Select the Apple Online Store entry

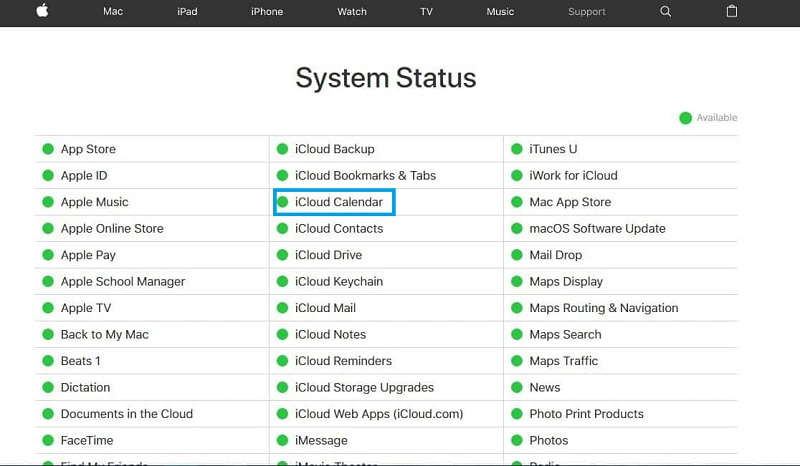pyautogui.click(x=112, y=229)
